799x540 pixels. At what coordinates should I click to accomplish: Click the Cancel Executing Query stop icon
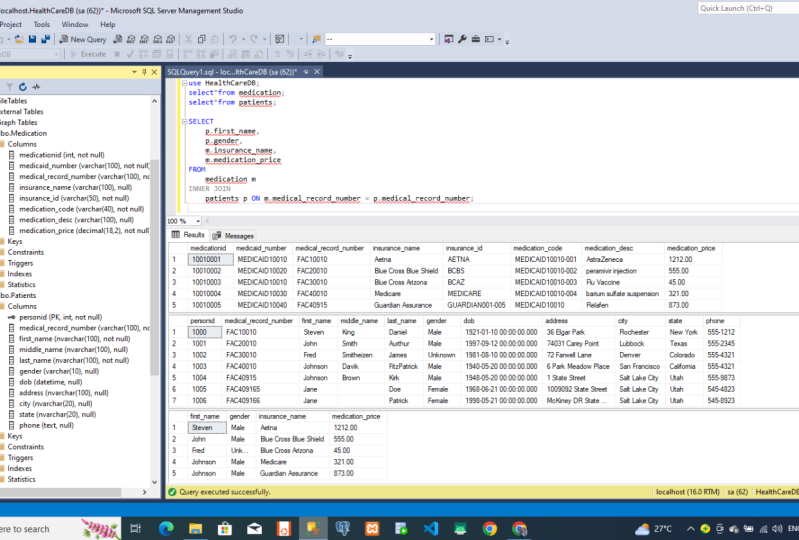point(117,54)
